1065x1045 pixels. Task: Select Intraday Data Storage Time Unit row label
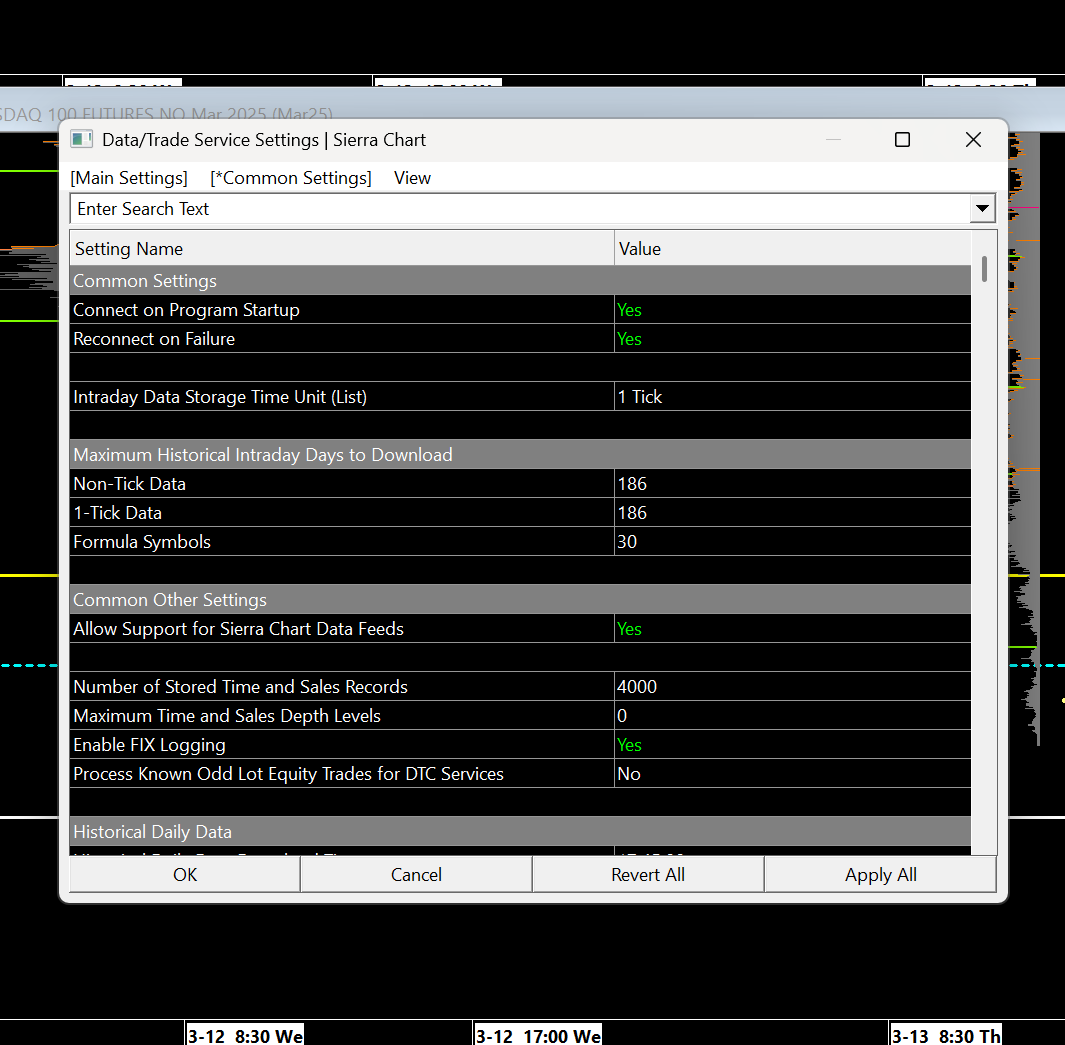click(x=220, y=397)
